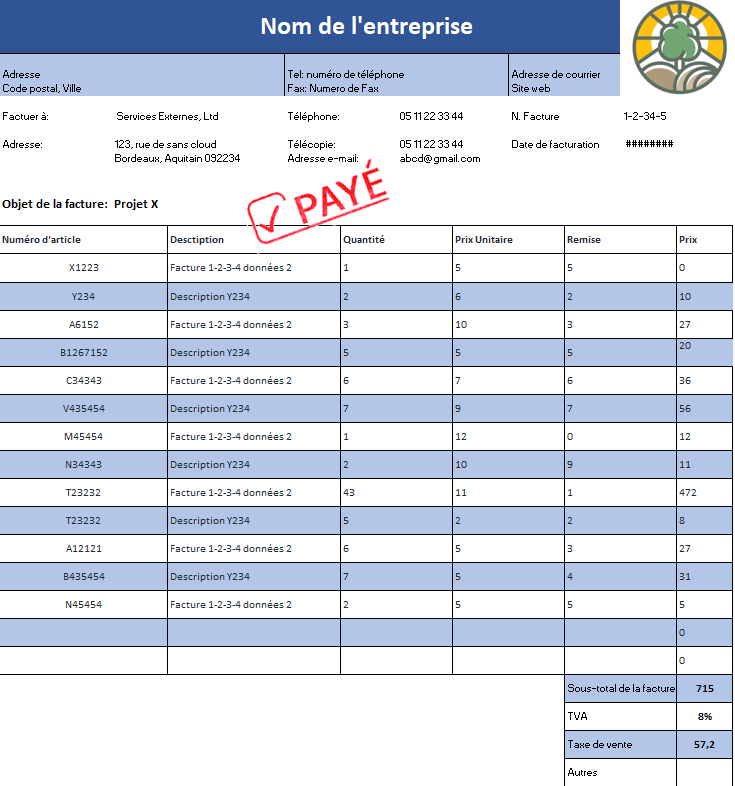Select the red PAYÉ stamp image

pos(318,203)
